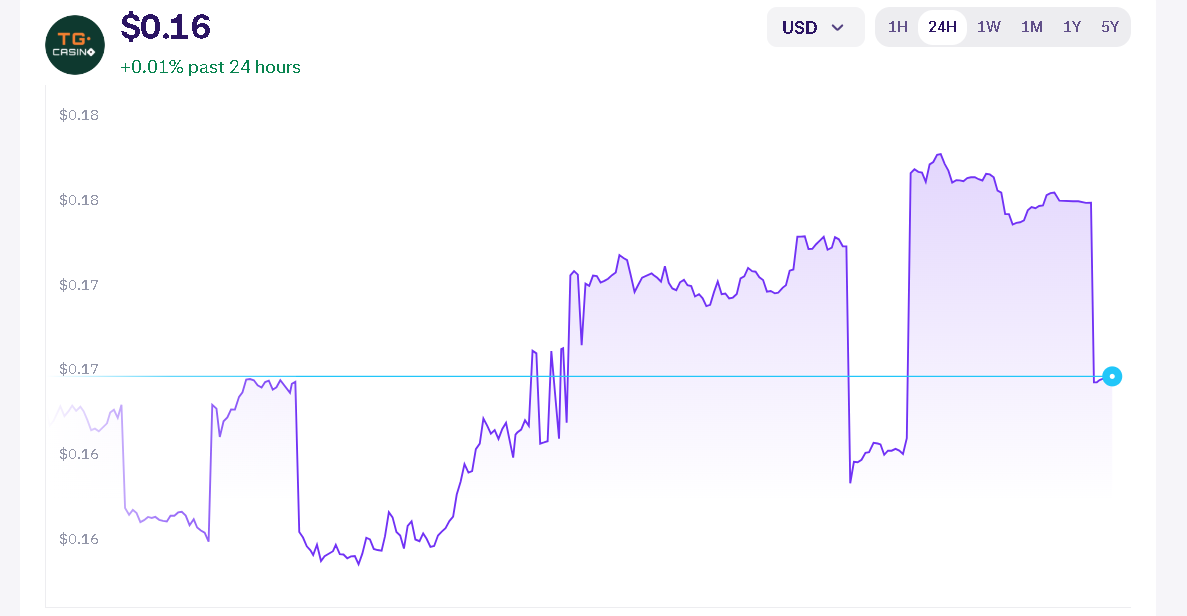Click the highest peak of the price line

939,155
